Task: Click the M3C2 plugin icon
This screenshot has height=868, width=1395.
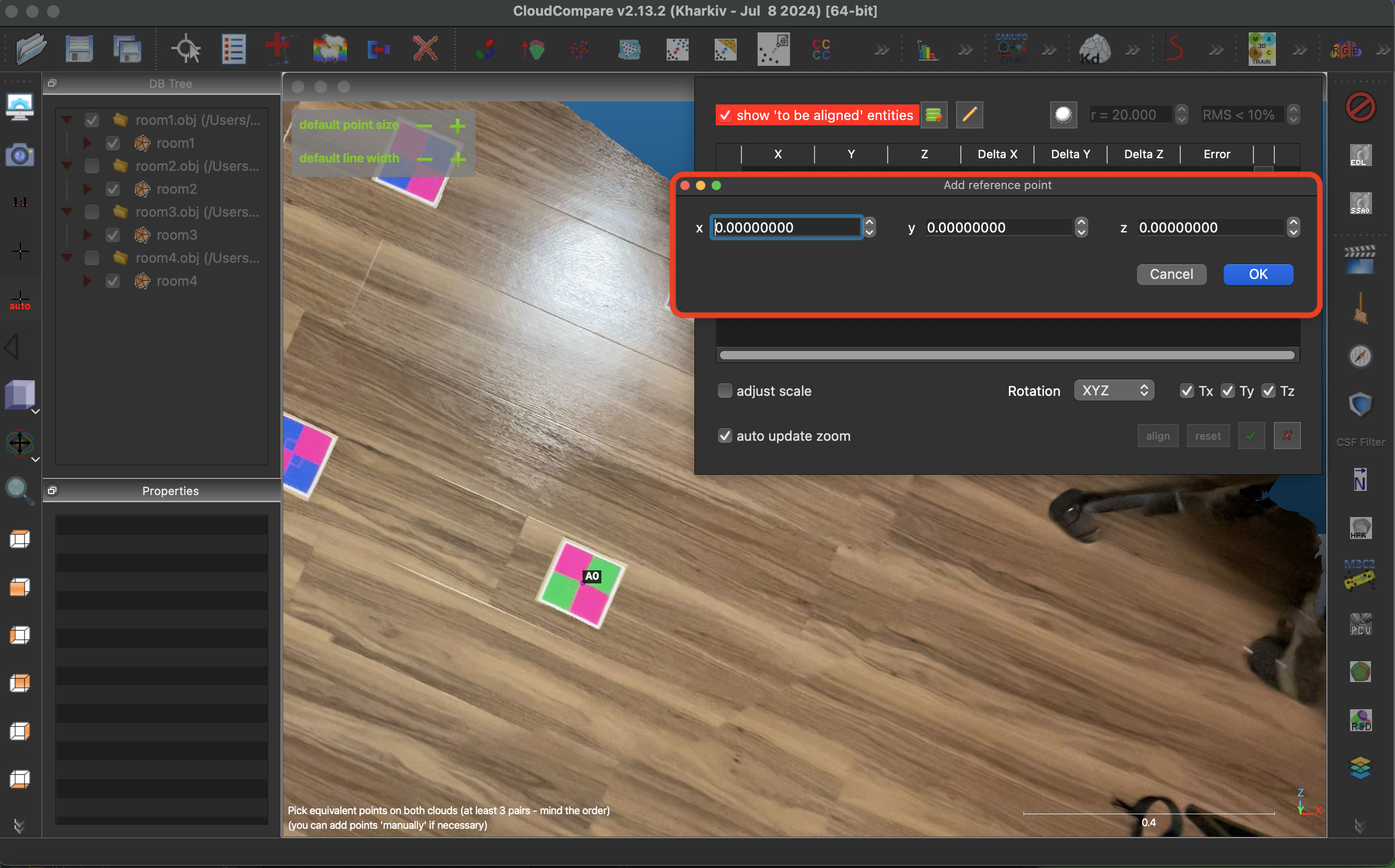Action: coord(1359,574)
